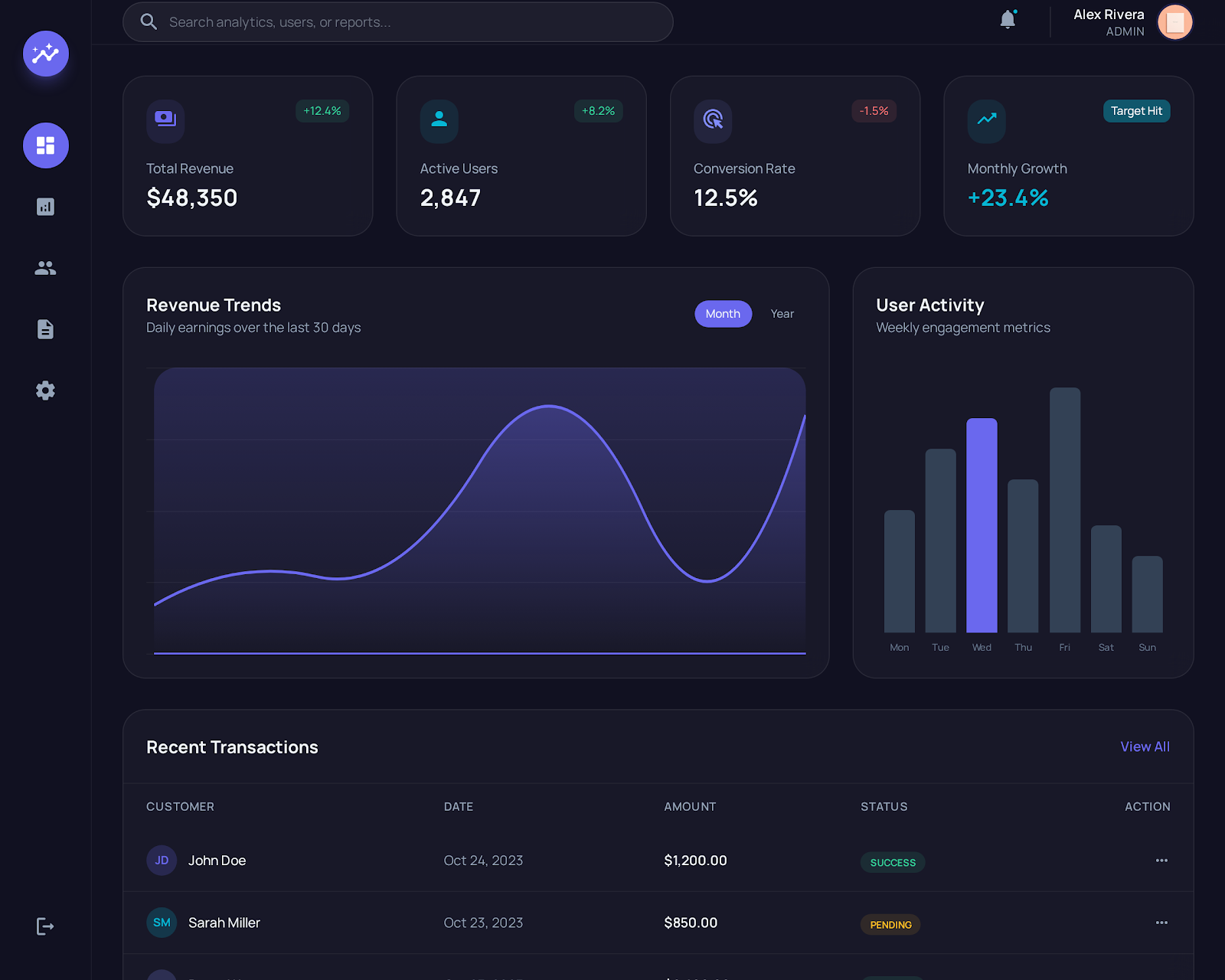Screen dimensions: 1225x980
Task: Click the View All transactions link
Action: 1144,746
